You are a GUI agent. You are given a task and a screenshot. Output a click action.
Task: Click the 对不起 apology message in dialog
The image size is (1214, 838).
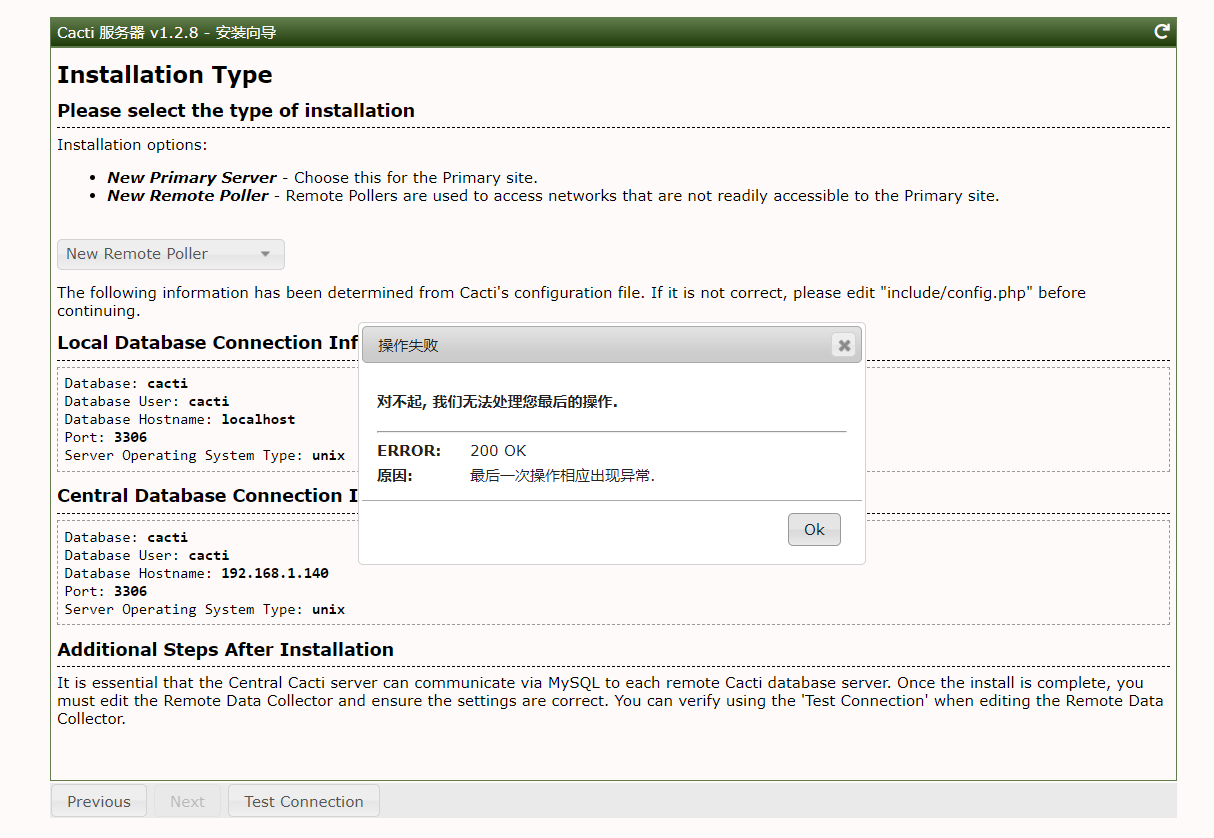tap(497, 402)
